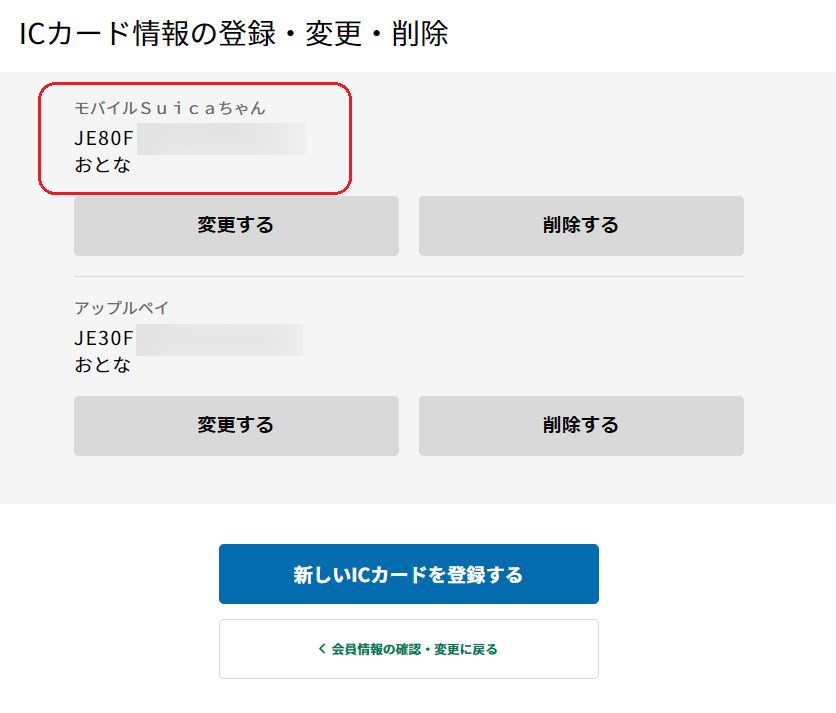Click empty gray area below アップルペイ buttons
Image resolution: width=836 pixels, height=713 pixels.
(408, 480)
